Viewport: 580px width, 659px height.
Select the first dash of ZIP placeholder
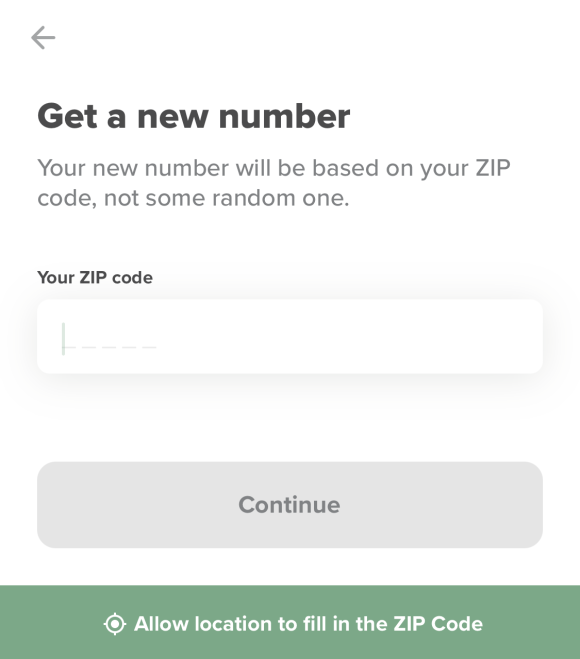[x=69, y=347]
